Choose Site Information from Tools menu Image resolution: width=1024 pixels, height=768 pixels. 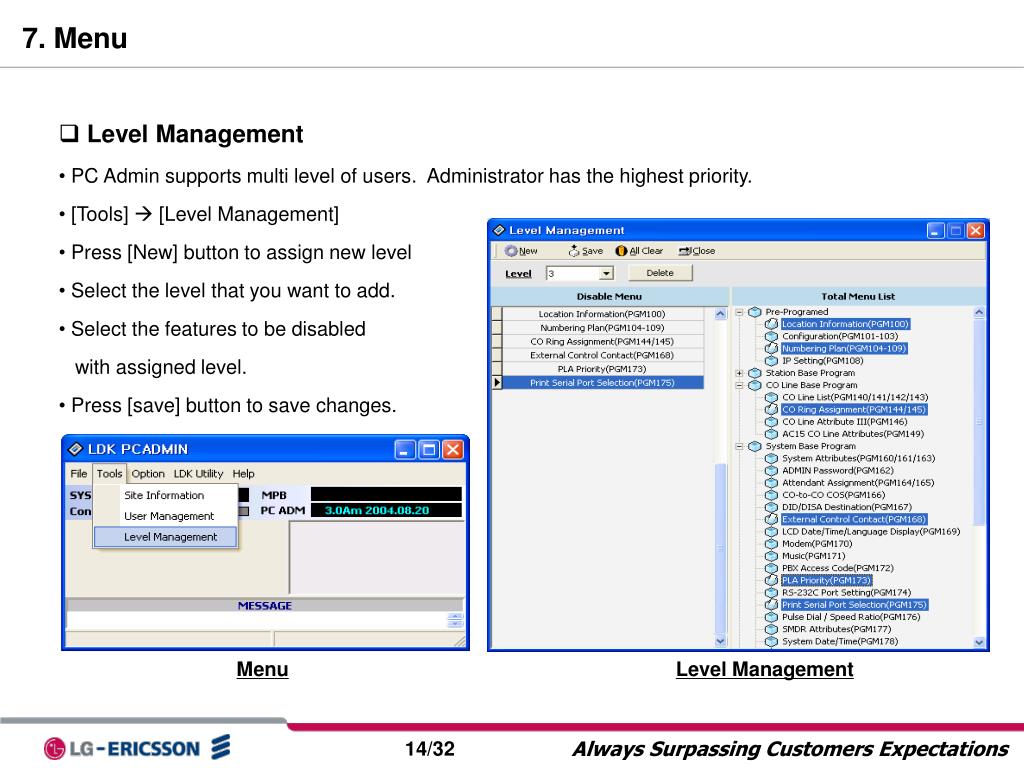pos(165,496)
